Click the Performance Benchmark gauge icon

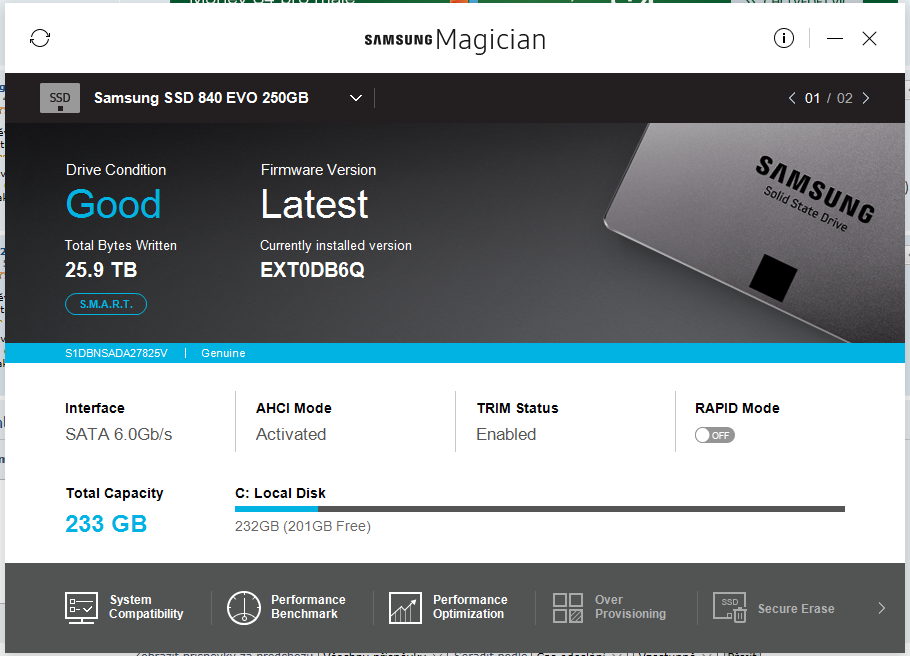[244, 607]
